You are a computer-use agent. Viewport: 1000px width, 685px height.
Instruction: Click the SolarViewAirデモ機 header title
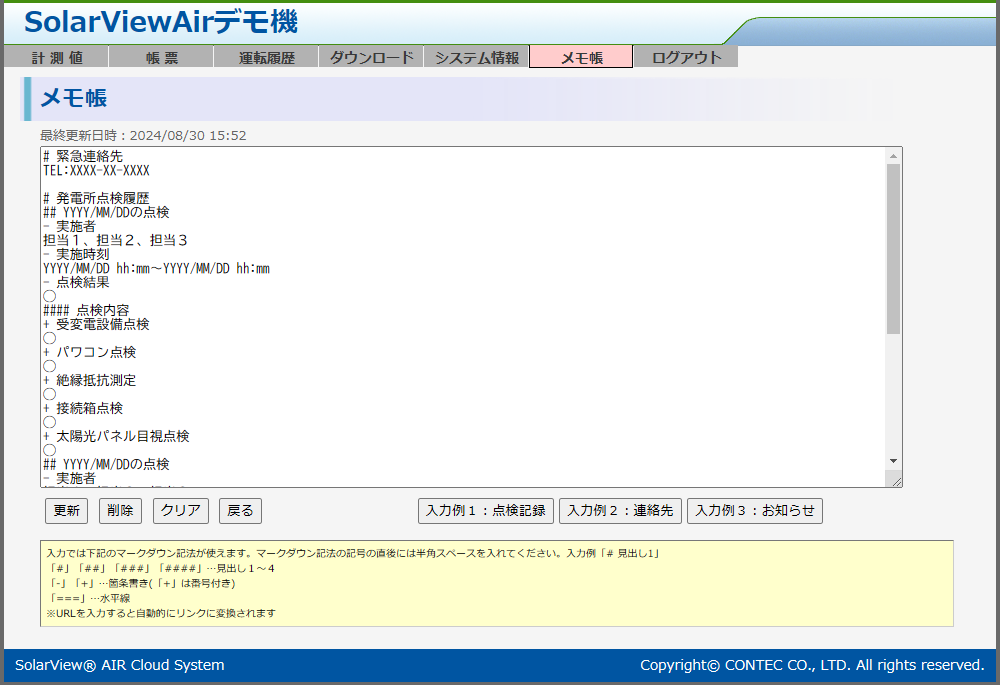(x=160, y=22)
